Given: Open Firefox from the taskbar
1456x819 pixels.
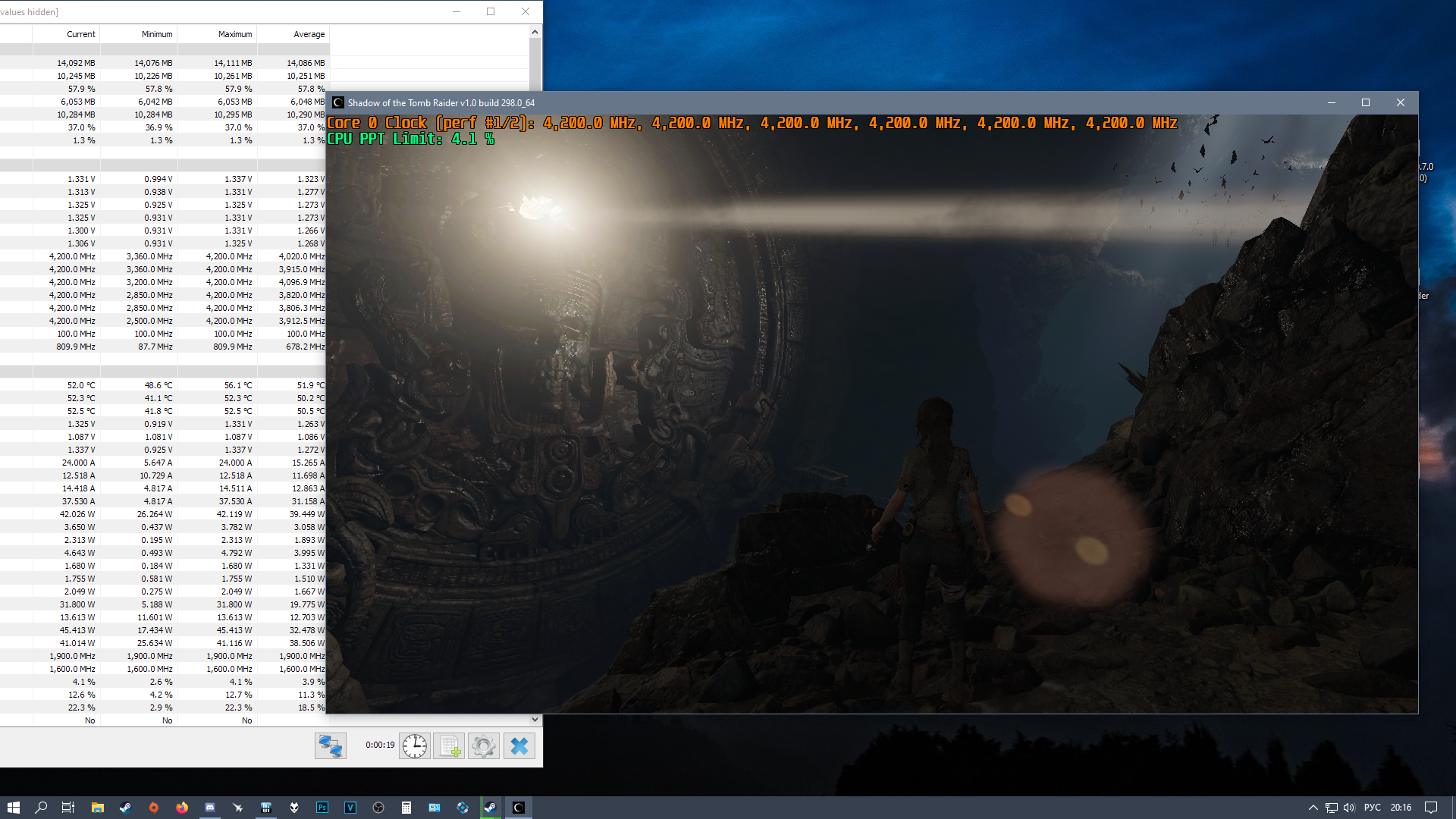Looking at the screenshot, I should coord(182,808).
